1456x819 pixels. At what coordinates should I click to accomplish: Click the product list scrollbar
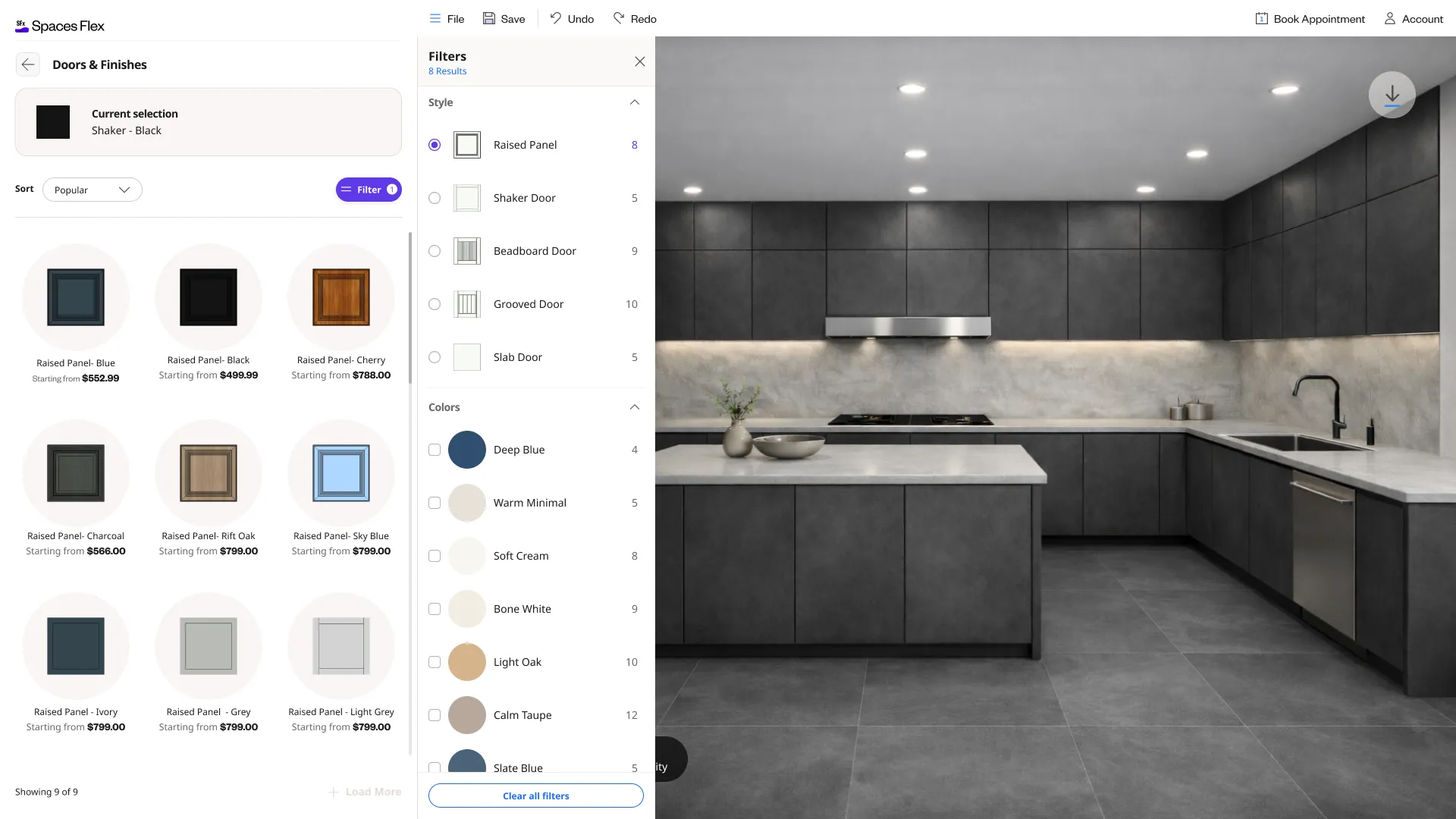[x=410, y=307]
